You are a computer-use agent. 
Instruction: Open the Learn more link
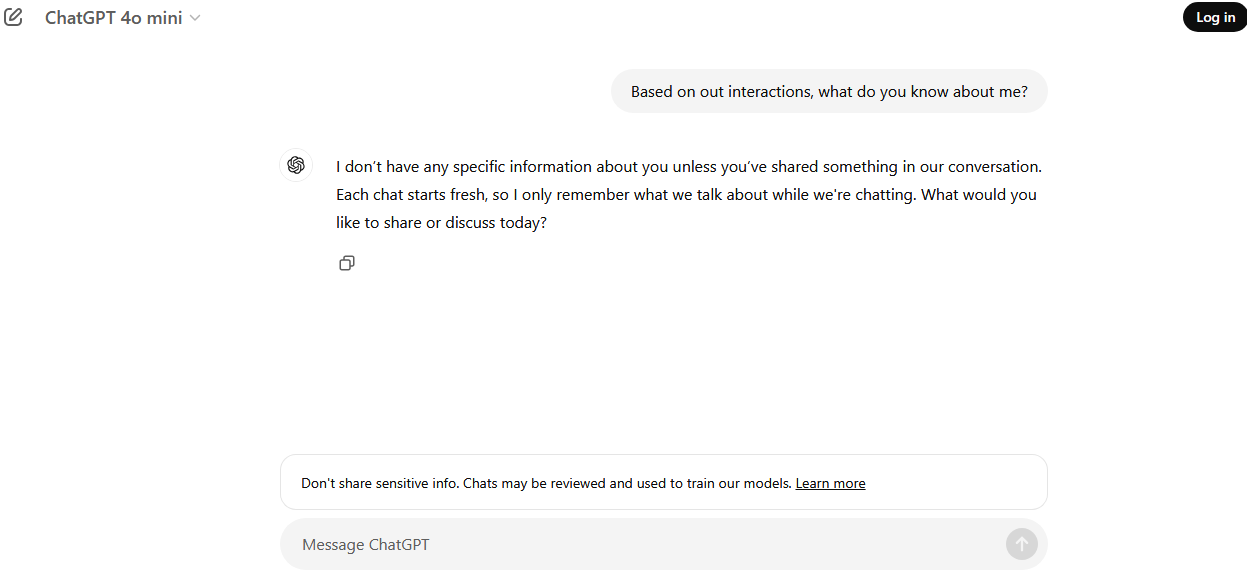pos(830,483)
